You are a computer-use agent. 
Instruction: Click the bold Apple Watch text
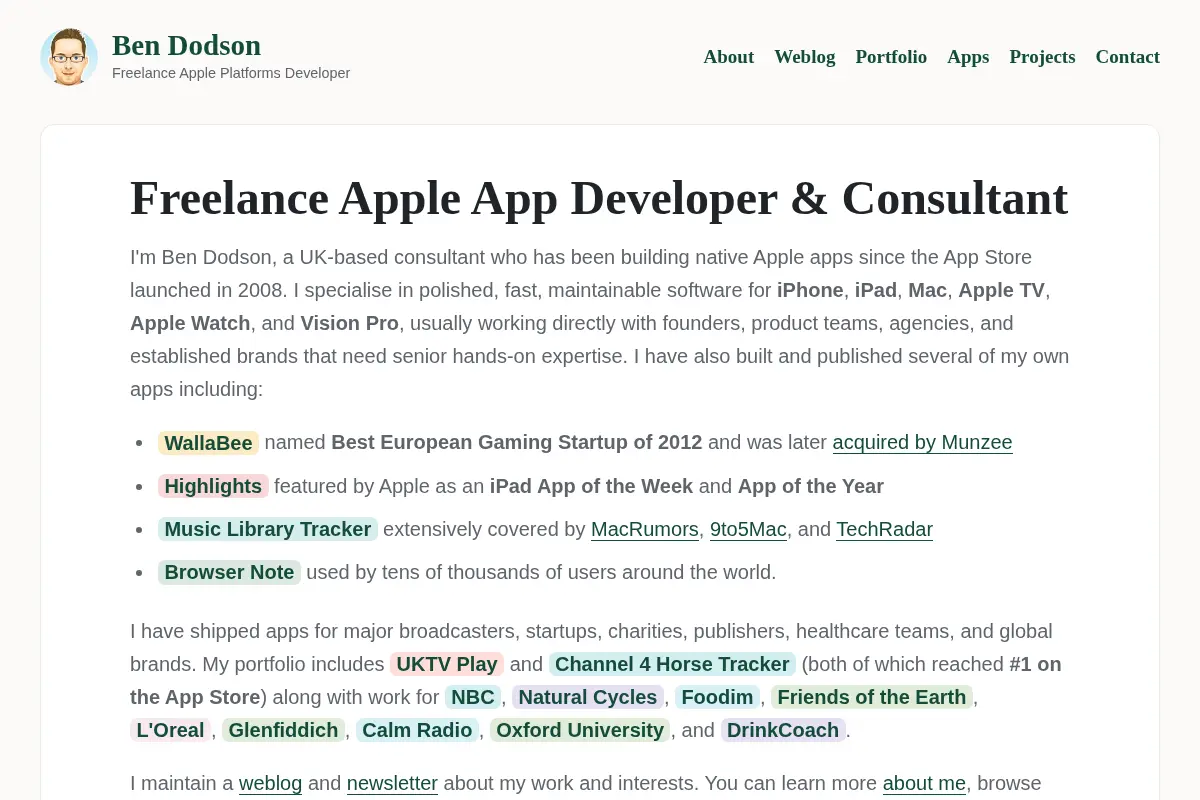[x=190, y=323]
